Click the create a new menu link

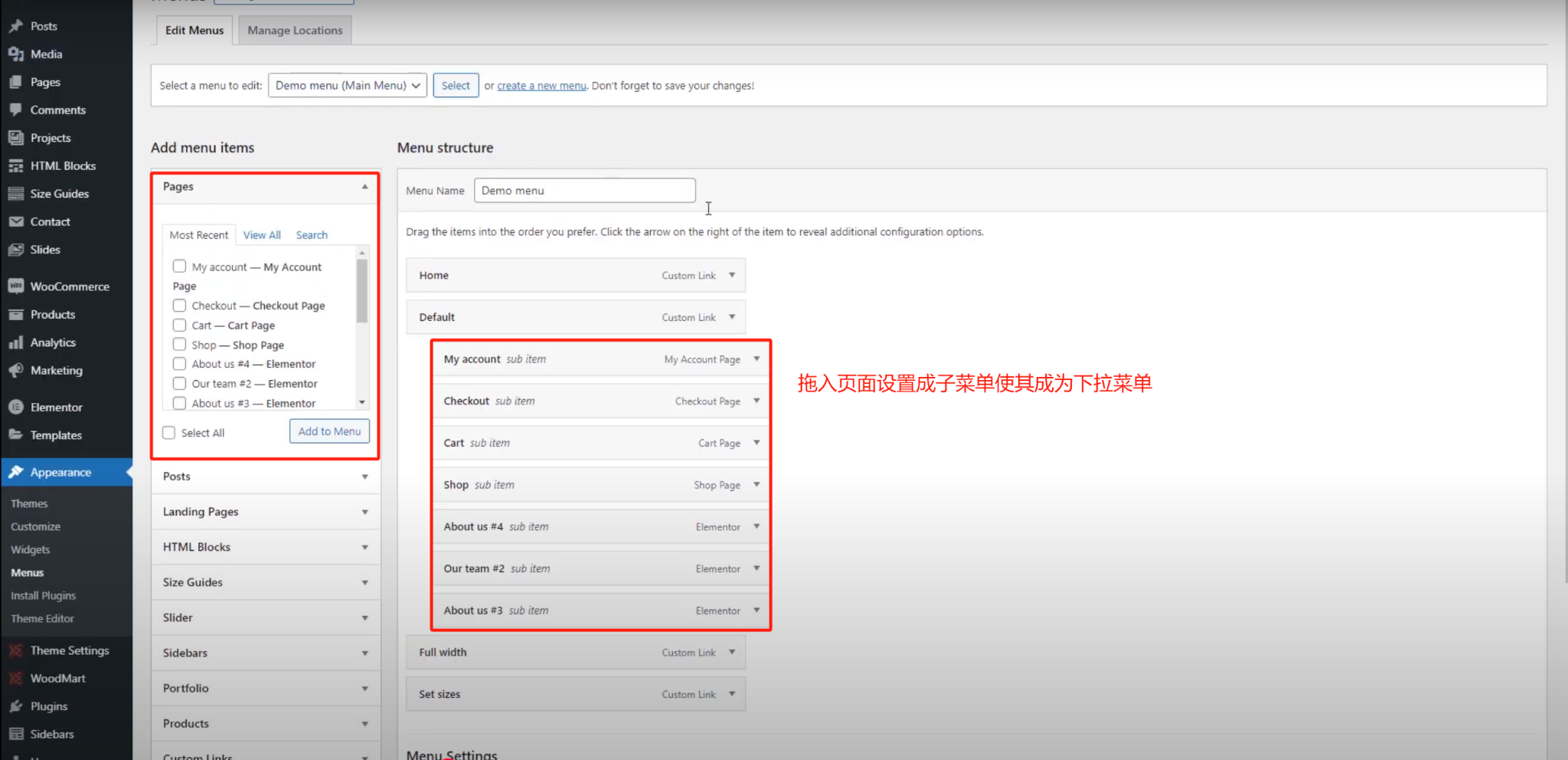coord(541,85)
